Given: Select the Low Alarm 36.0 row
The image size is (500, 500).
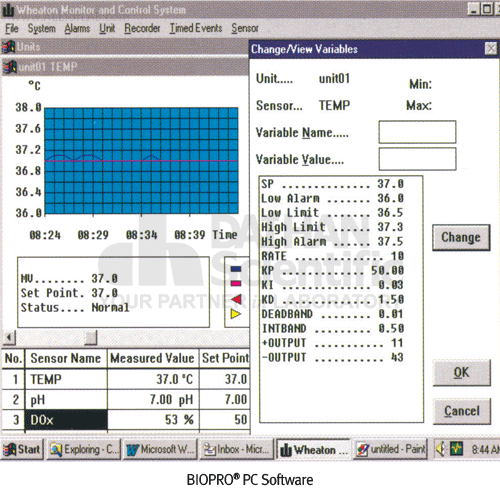Looking at the screenshot, I should [x=332, y=199].
